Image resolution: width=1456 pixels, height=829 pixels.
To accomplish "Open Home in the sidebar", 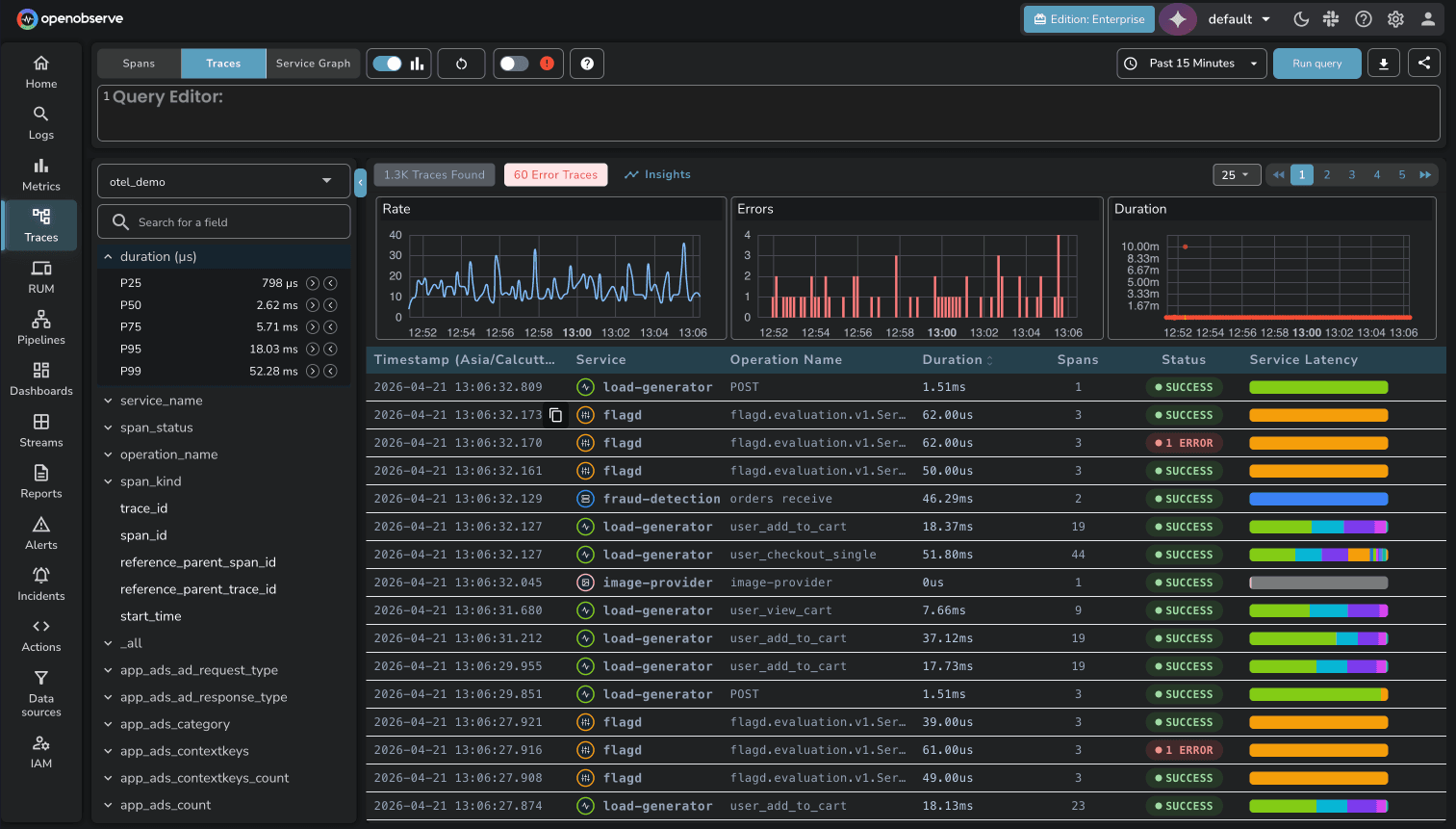I will point(40,72).
